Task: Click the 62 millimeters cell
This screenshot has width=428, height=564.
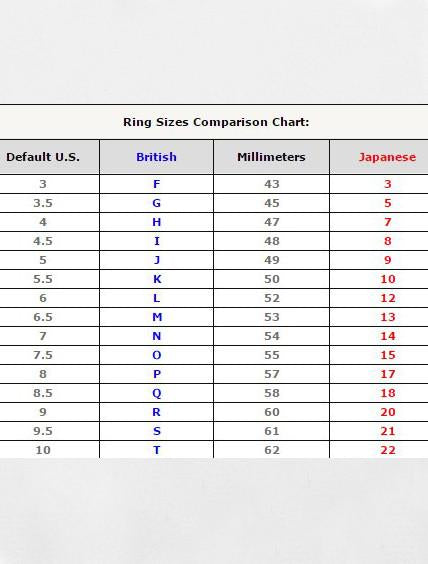Action: pyautogui.click(x=272, y=450)
